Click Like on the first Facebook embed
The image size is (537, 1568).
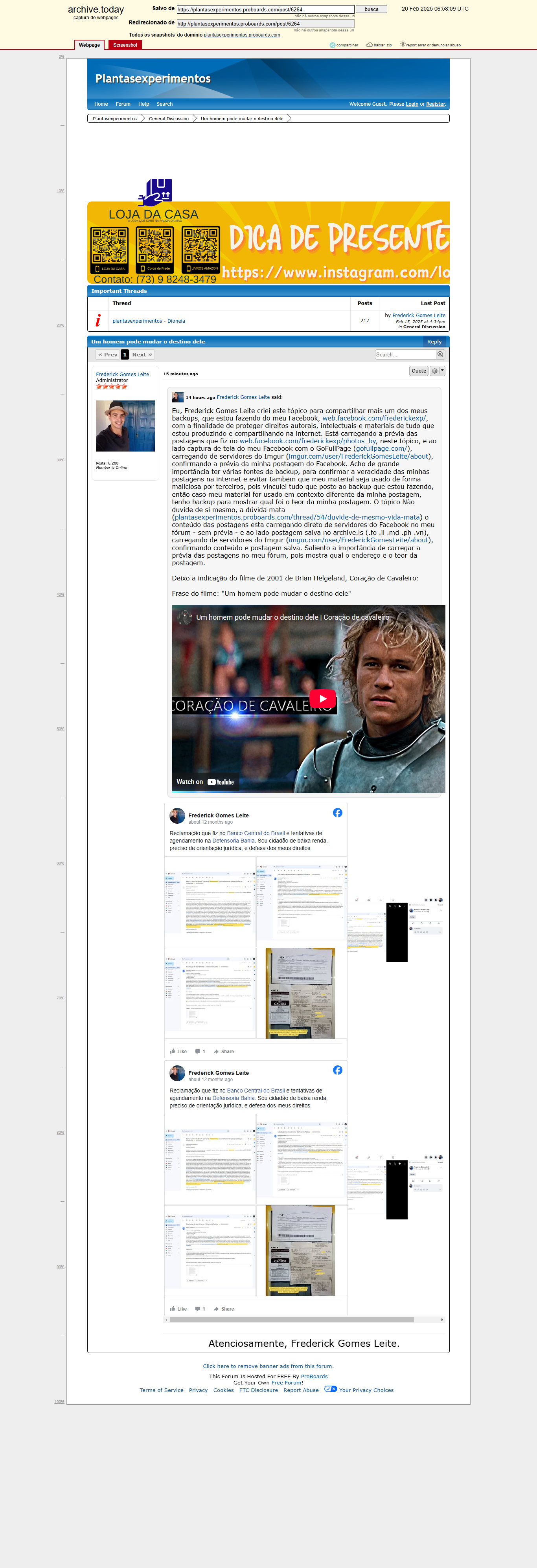(x=178, y=1051)
